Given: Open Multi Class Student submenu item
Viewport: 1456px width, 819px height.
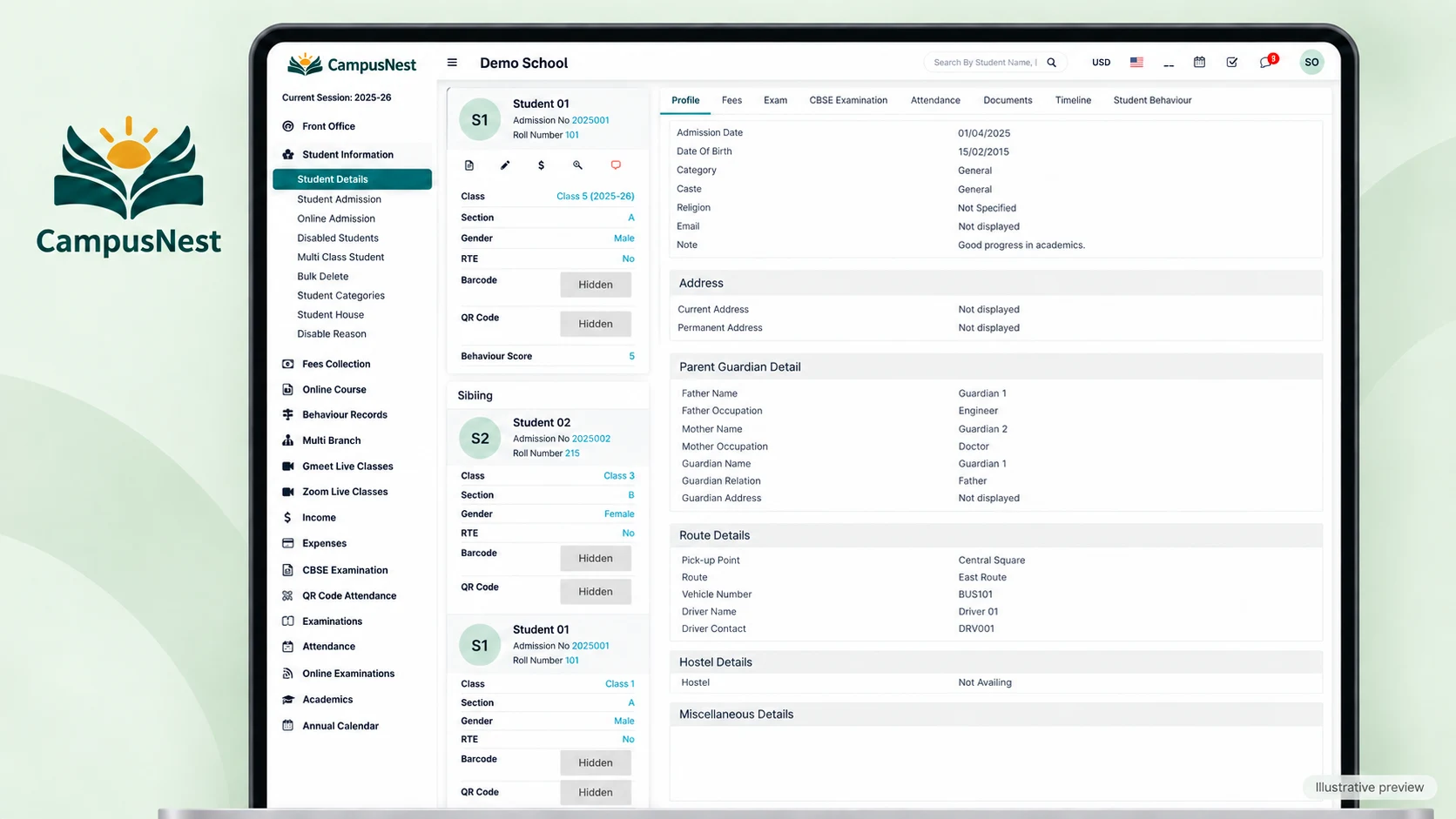Looking at the screenshot, I should tap(340, 257).
